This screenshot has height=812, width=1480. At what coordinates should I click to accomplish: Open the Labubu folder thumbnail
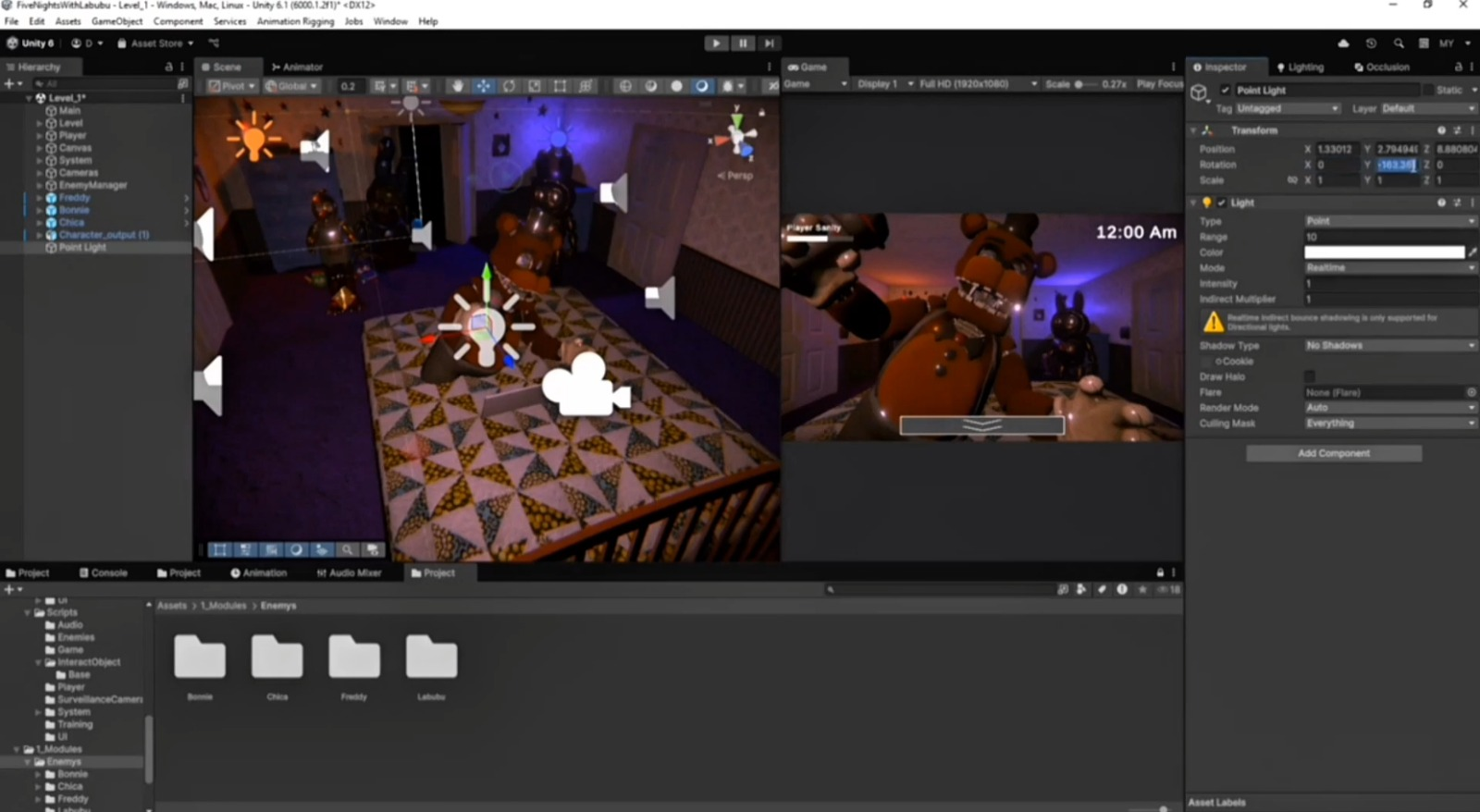tap(431, 657)
